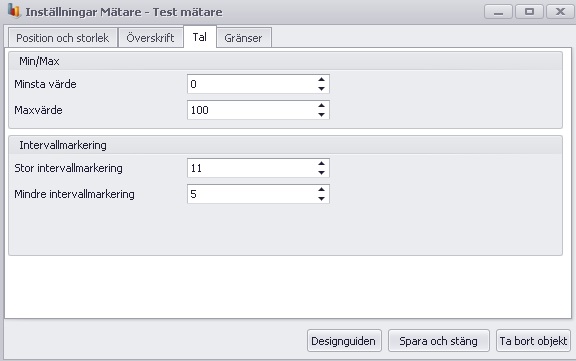This screenshot has height=361, width=576.
Task: Click Spara och stäng button
Action: pos(439,341)
